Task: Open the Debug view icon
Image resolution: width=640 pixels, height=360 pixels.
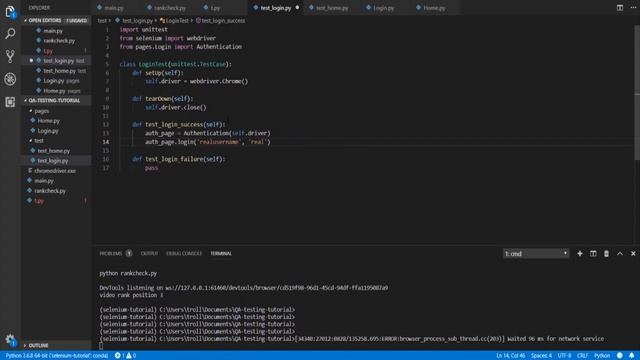Action: [10, 79]
